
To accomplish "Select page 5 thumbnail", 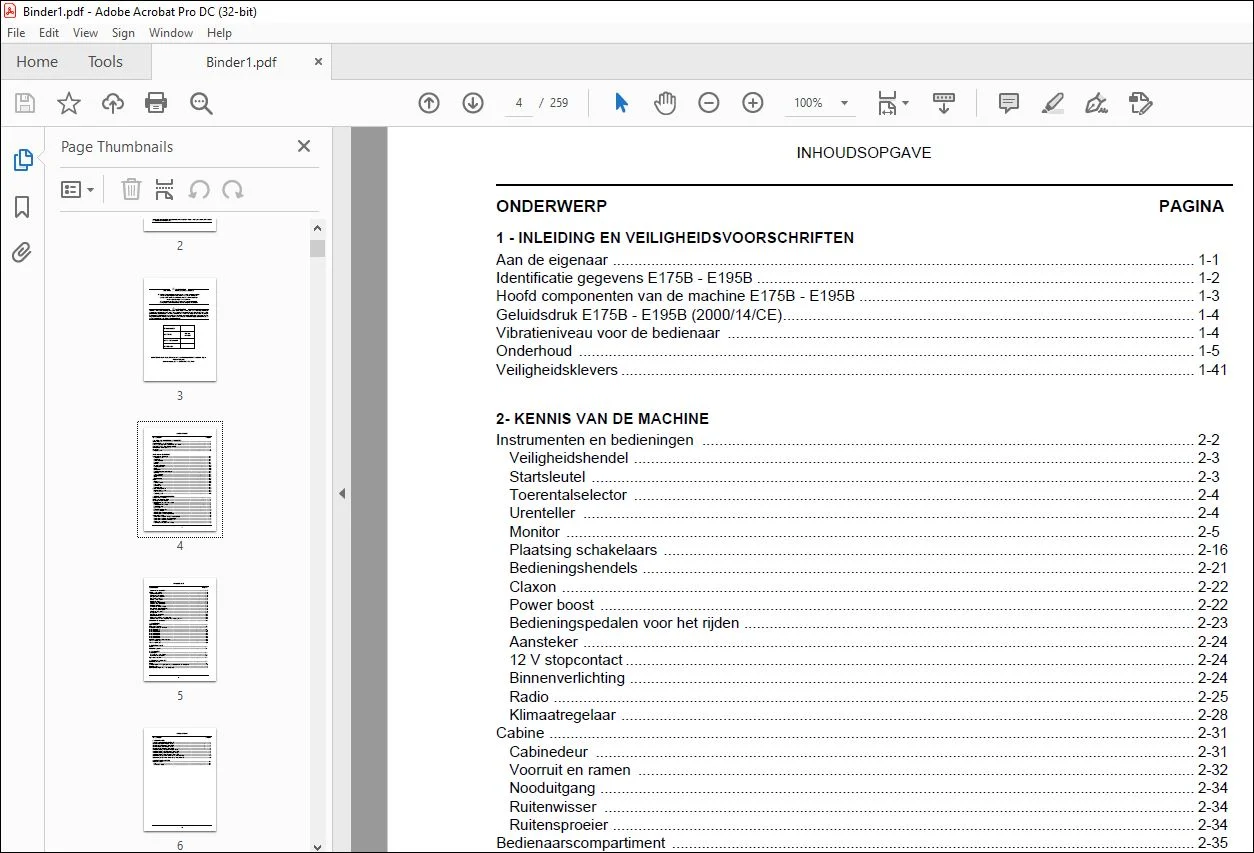I will click(180, 629).
